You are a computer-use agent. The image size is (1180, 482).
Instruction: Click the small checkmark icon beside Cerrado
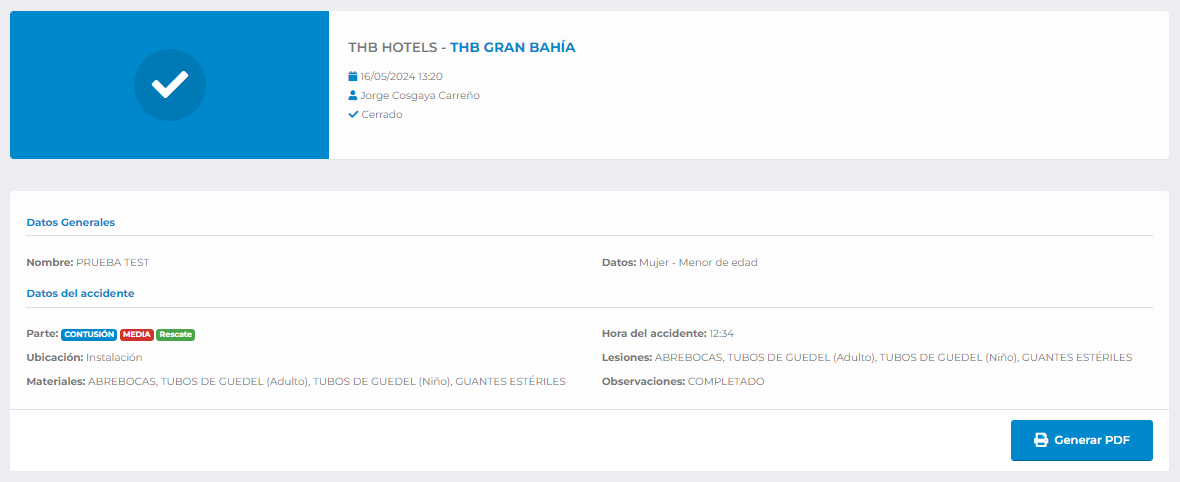(353, 115)
